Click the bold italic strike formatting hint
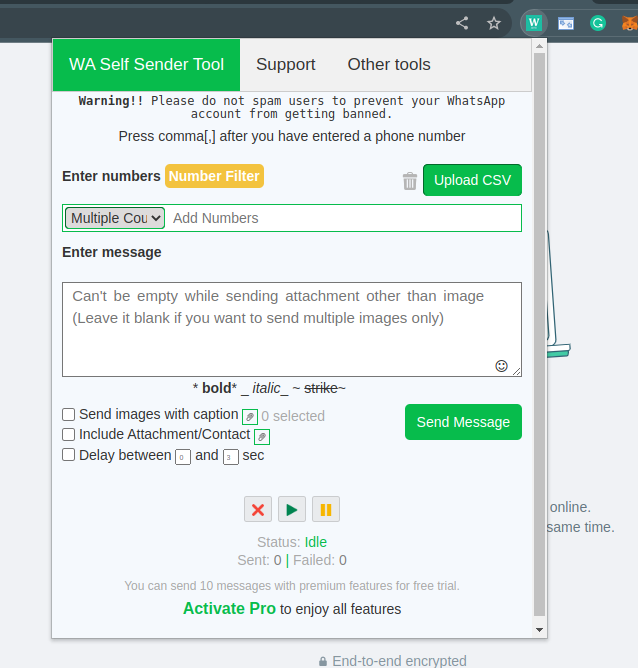The width and height of the screenshot is (638, 668). pyautogui.click(x=269, y=389)
